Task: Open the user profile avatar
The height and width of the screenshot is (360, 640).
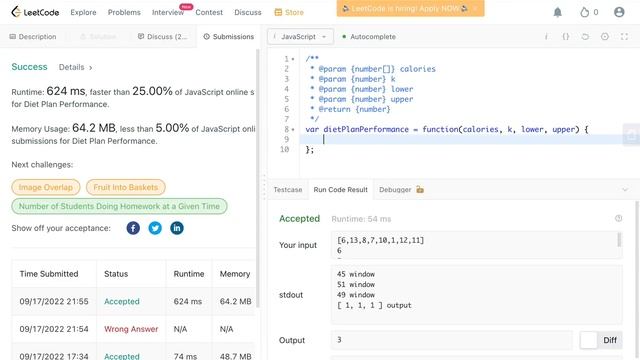Action: 619,12
